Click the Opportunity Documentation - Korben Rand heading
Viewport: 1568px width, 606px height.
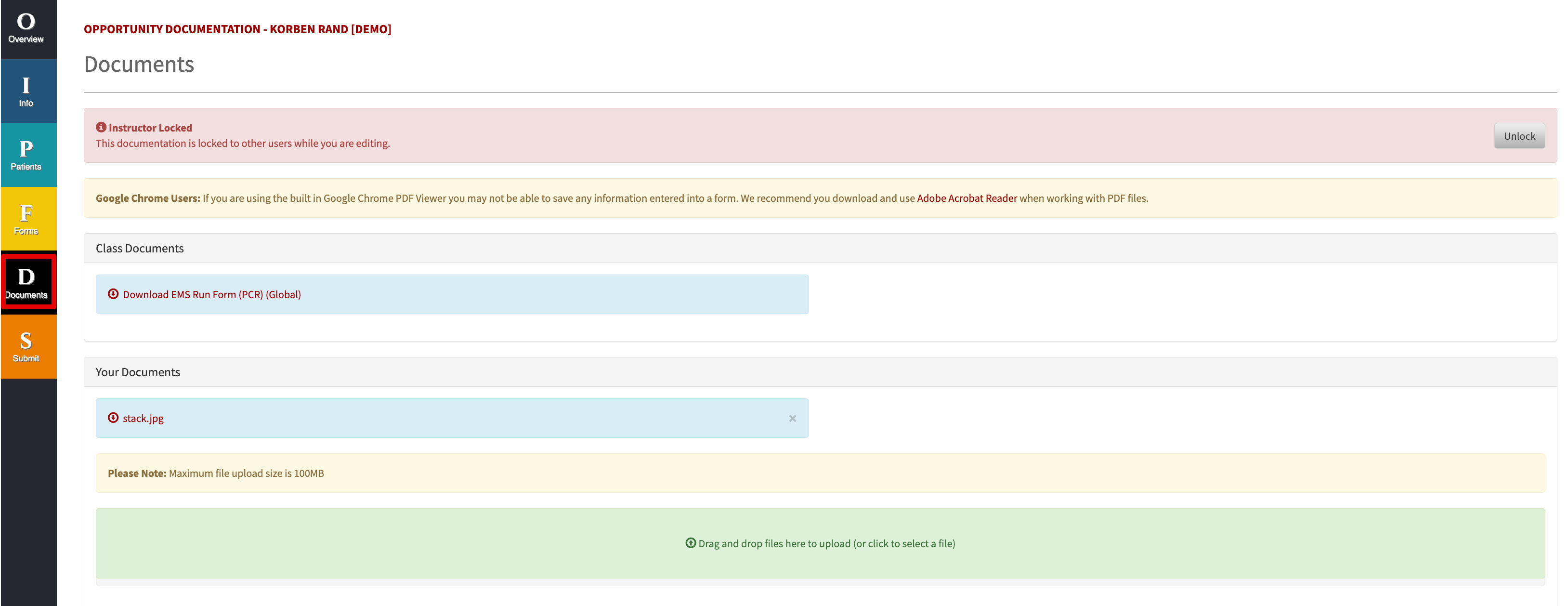[237, 29]
